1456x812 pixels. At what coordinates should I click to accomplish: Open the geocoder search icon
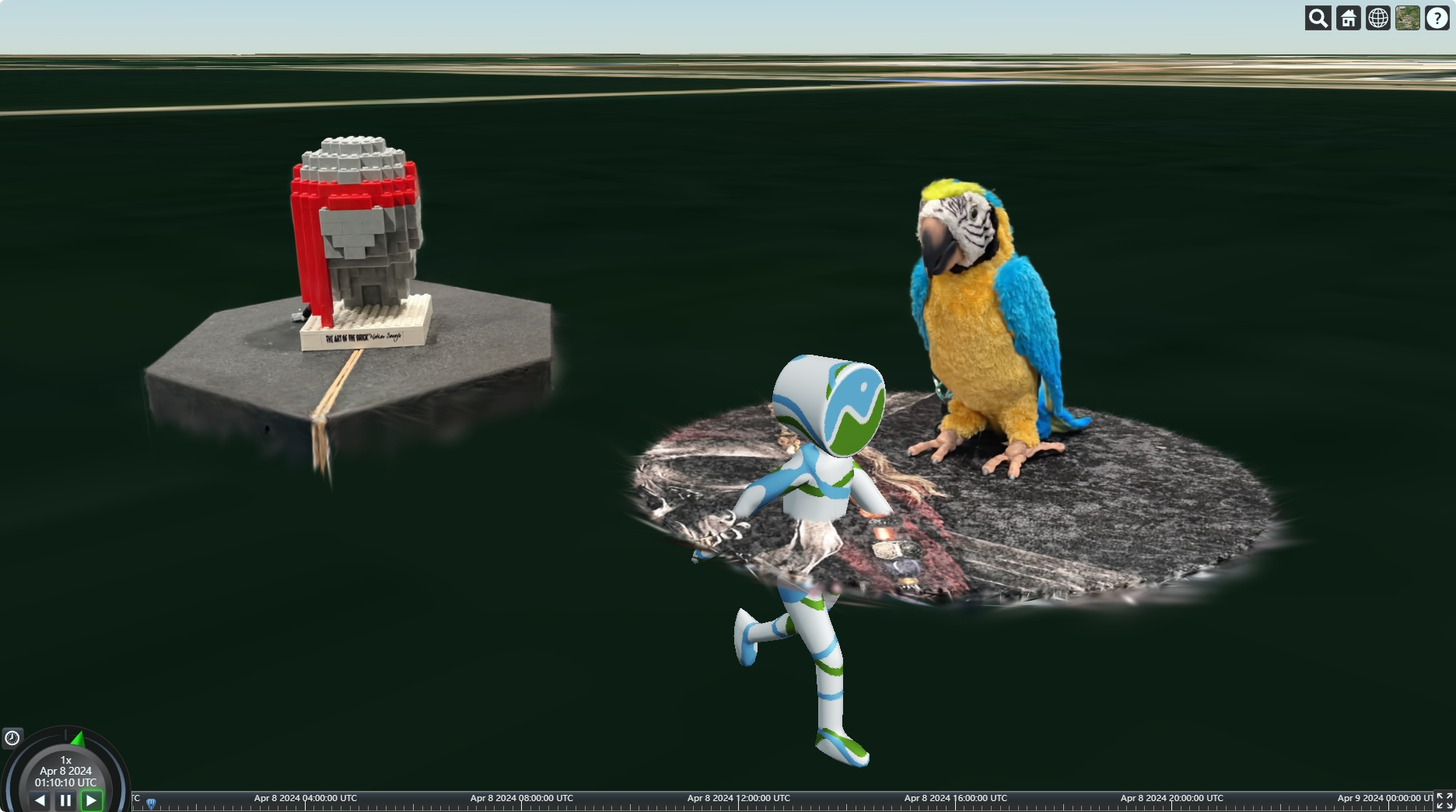[1318, 18]
